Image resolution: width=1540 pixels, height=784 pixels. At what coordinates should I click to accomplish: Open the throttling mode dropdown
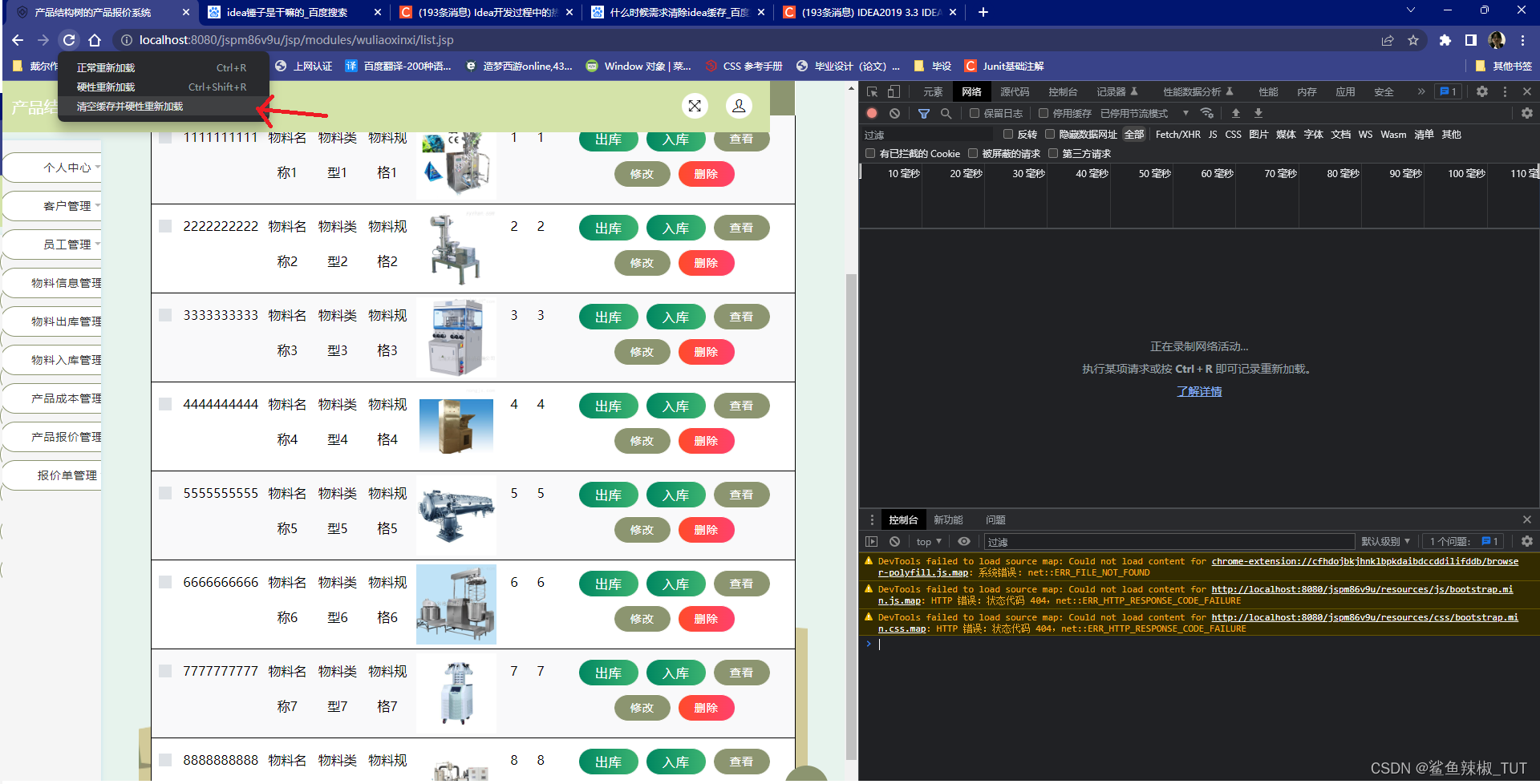click(1145, 114)
